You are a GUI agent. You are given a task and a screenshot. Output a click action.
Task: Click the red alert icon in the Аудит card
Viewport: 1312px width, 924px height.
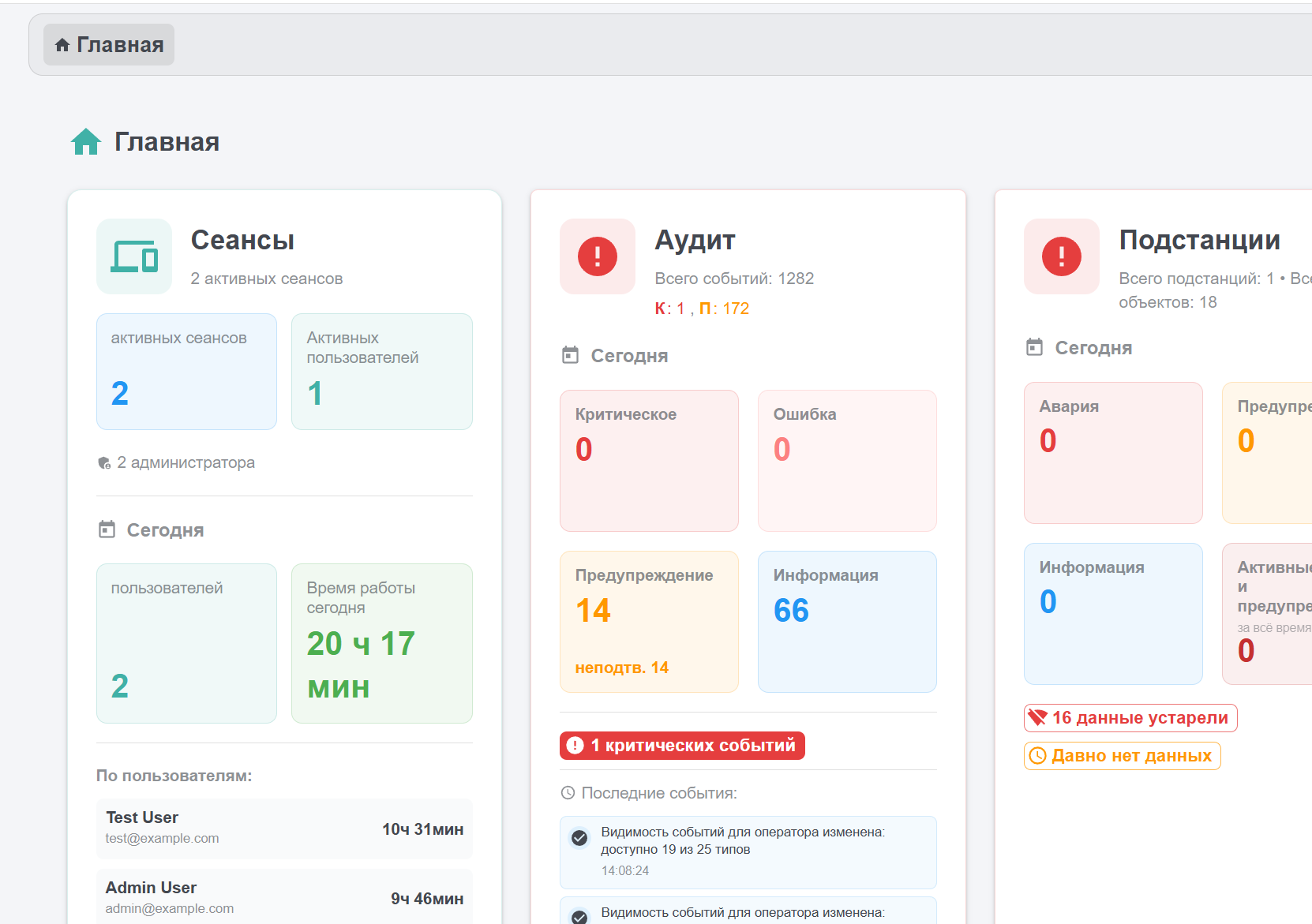pyautogui.click(x=598, y=256)
